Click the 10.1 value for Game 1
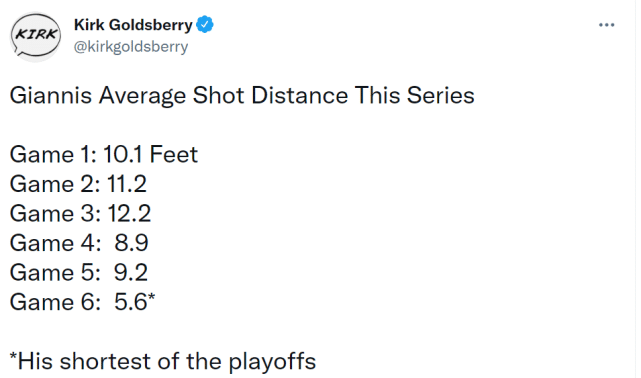Screen dimensions: 641x378 coord(123,154)
